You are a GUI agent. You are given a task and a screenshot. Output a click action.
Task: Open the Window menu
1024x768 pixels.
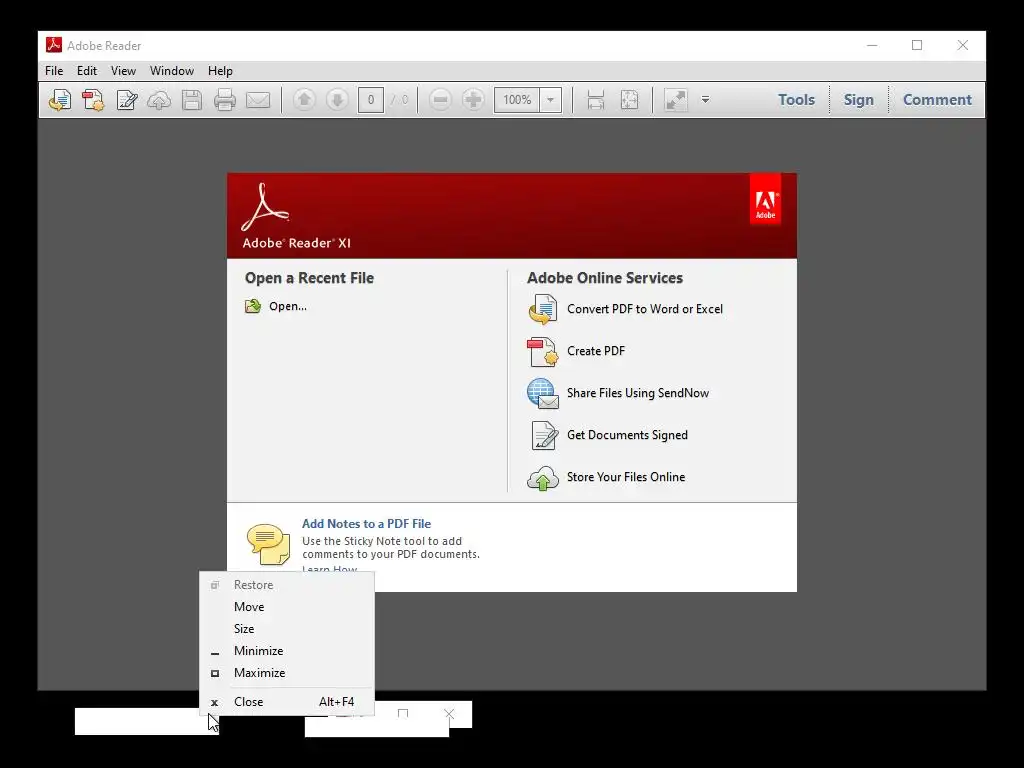click(172, 71)
